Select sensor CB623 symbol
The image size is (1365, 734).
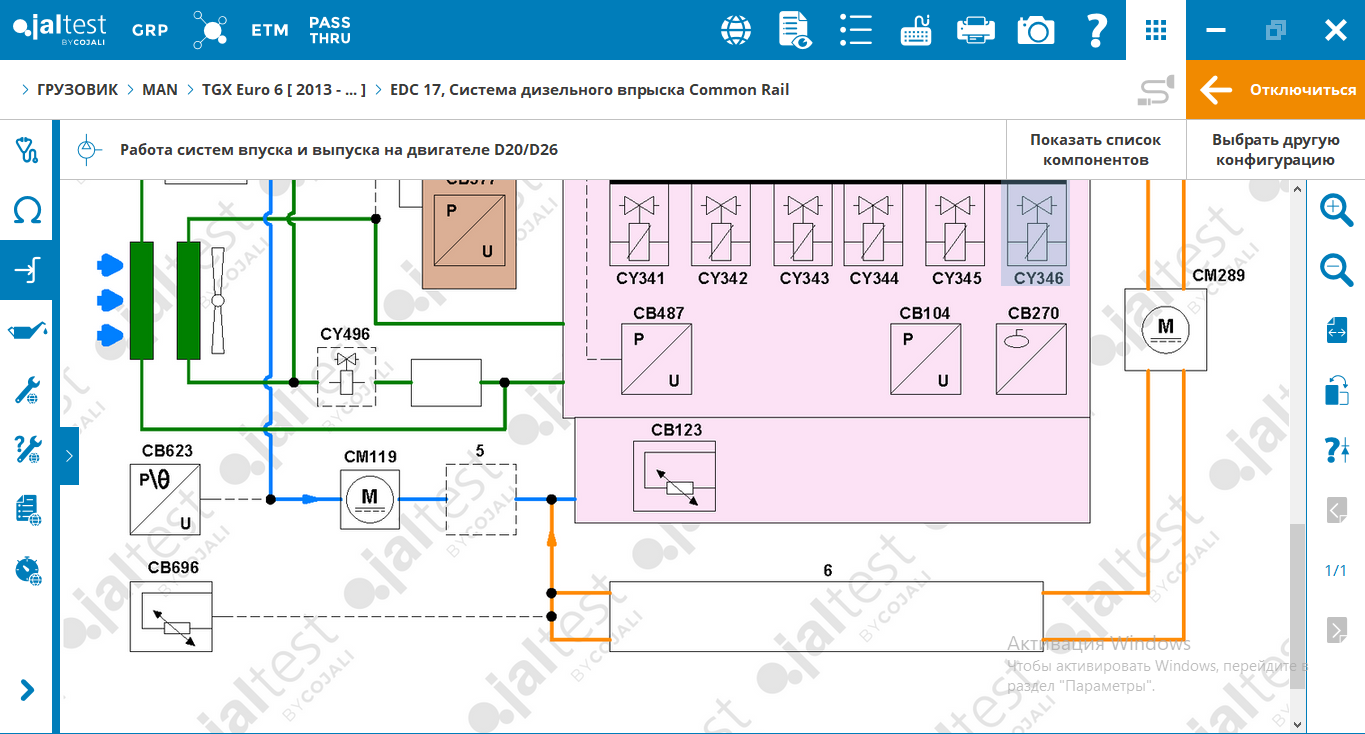[164, 499]
